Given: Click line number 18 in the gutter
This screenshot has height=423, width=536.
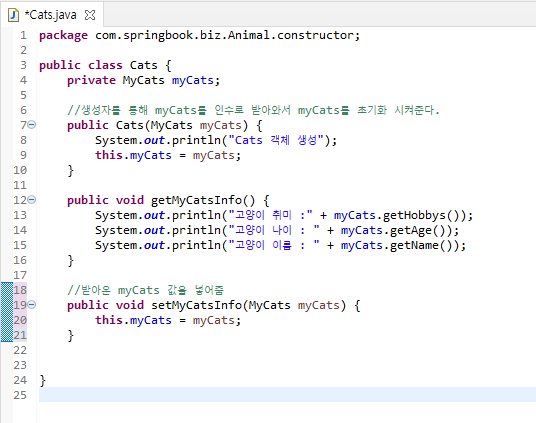Looking at the screenshot, I should pyautogui.click(x=20, y=290).
